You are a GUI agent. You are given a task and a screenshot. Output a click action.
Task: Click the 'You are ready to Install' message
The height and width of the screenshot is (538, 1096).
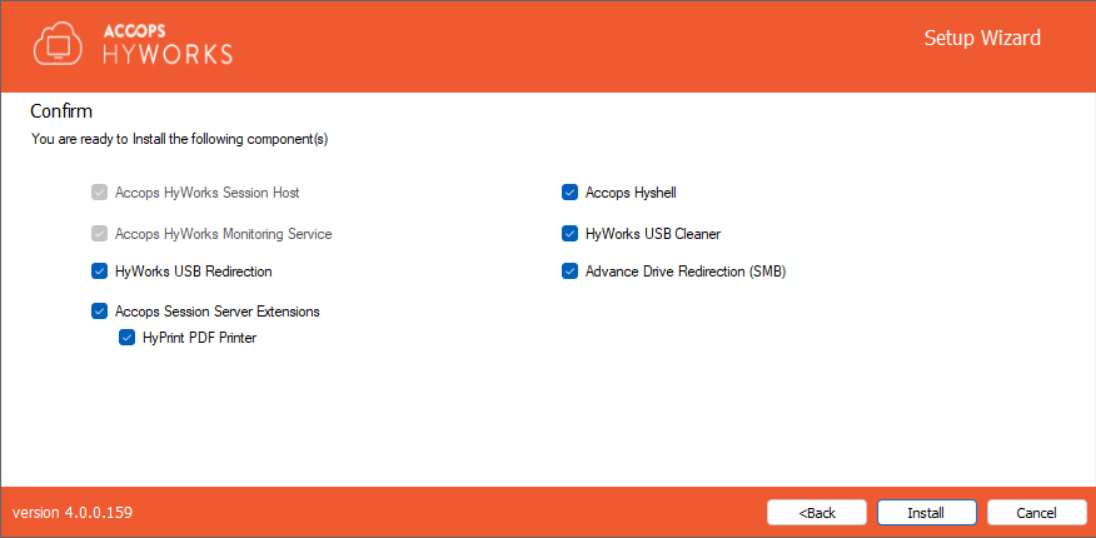[180, 139]
